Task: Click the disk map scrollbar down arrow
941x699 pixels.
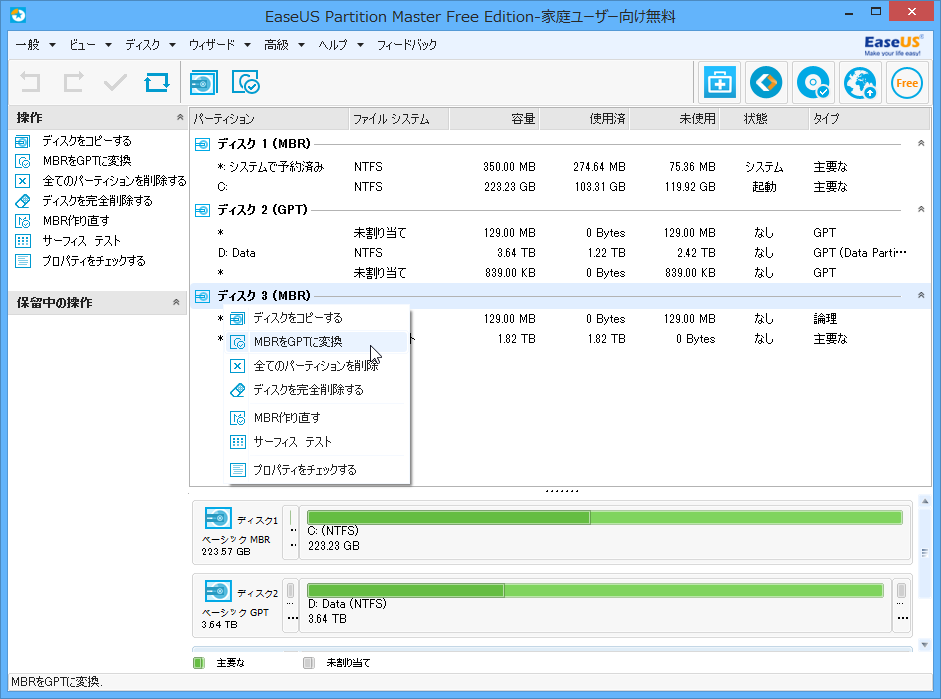Action: [925, 645]
